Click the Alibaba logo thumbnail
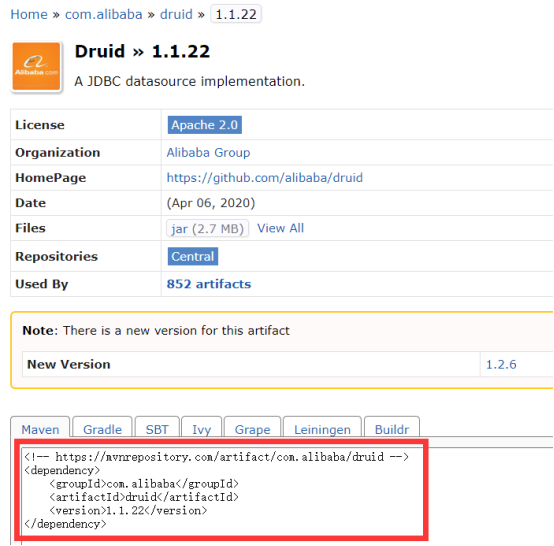The height and width of the screenshot is (546, 554). point(36,67)
